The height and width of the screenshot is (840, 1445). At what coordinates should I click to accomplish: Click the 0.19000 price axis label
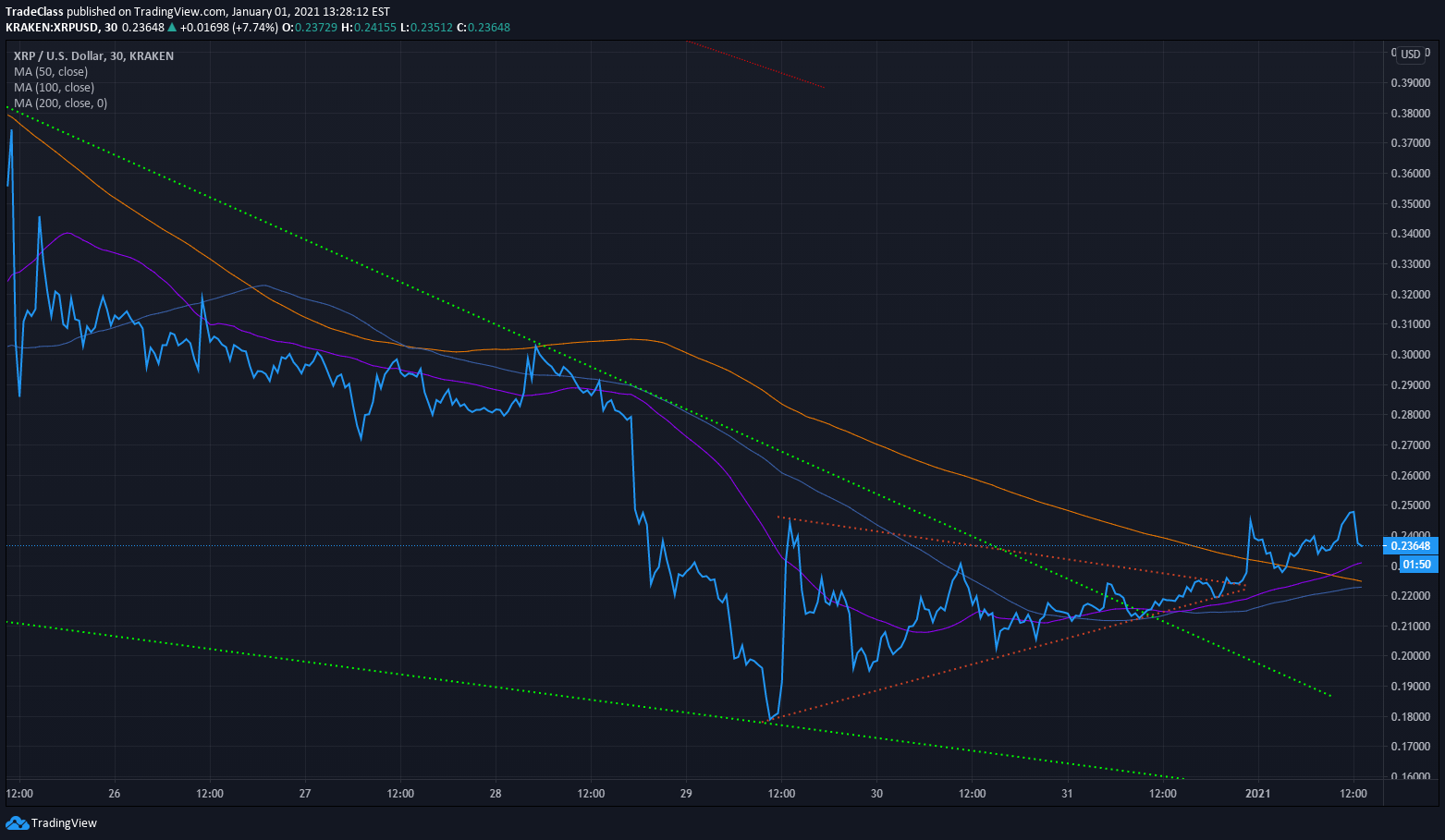[x=1411, y=687]
